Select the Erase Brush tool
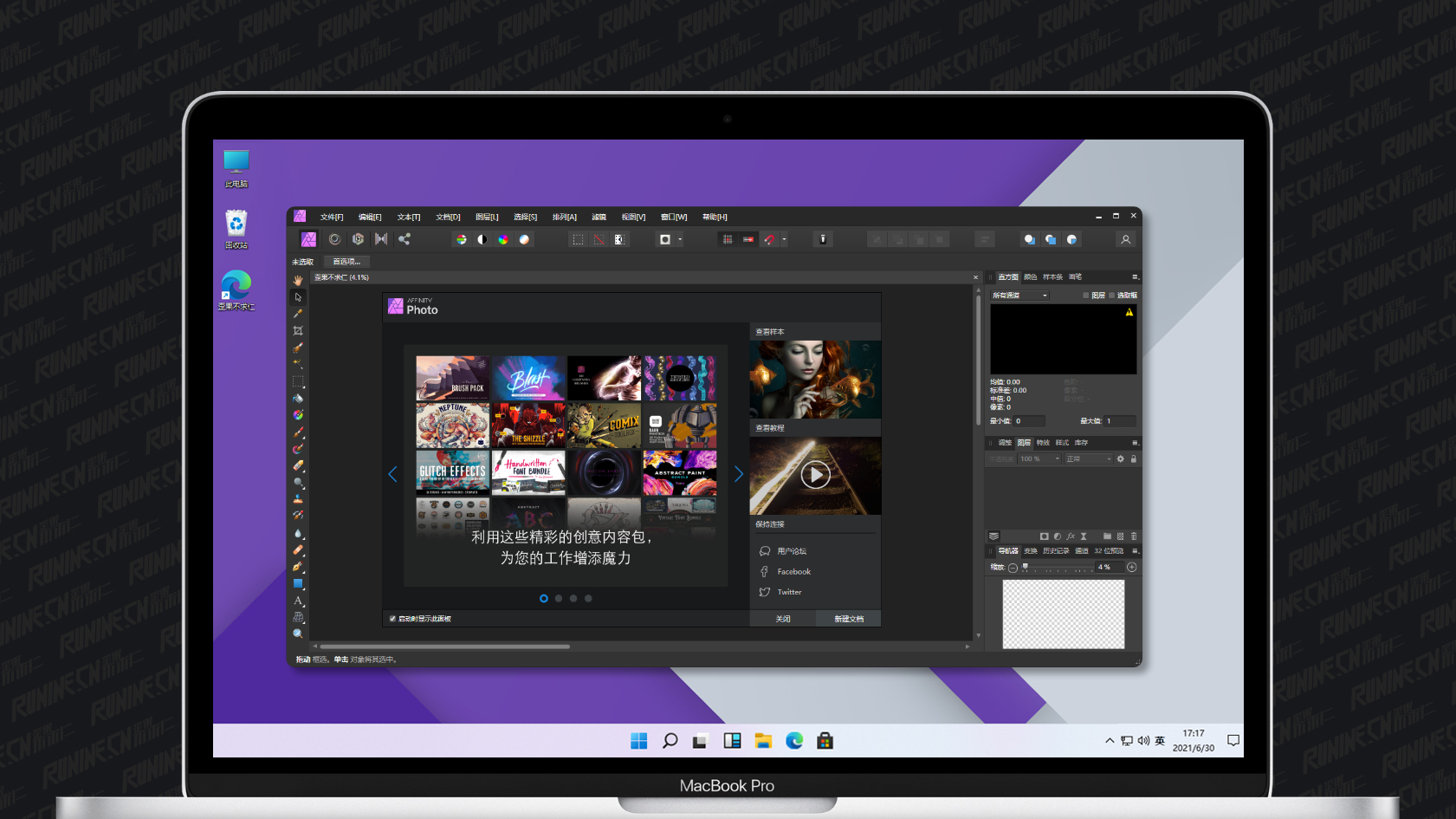Screen dimensions: 1456x819 (298, 465)
